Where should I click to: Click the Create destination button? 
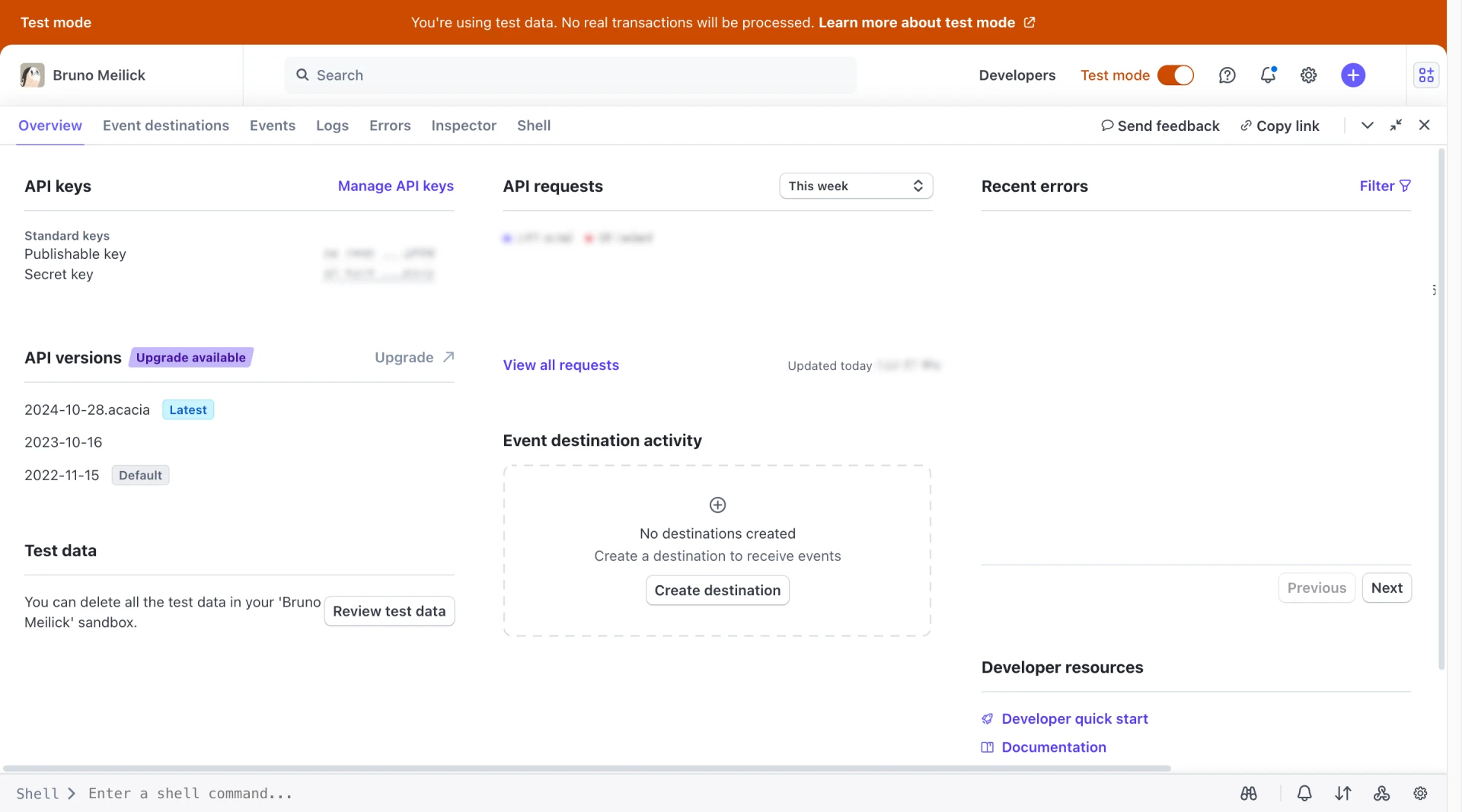[717, 590]
